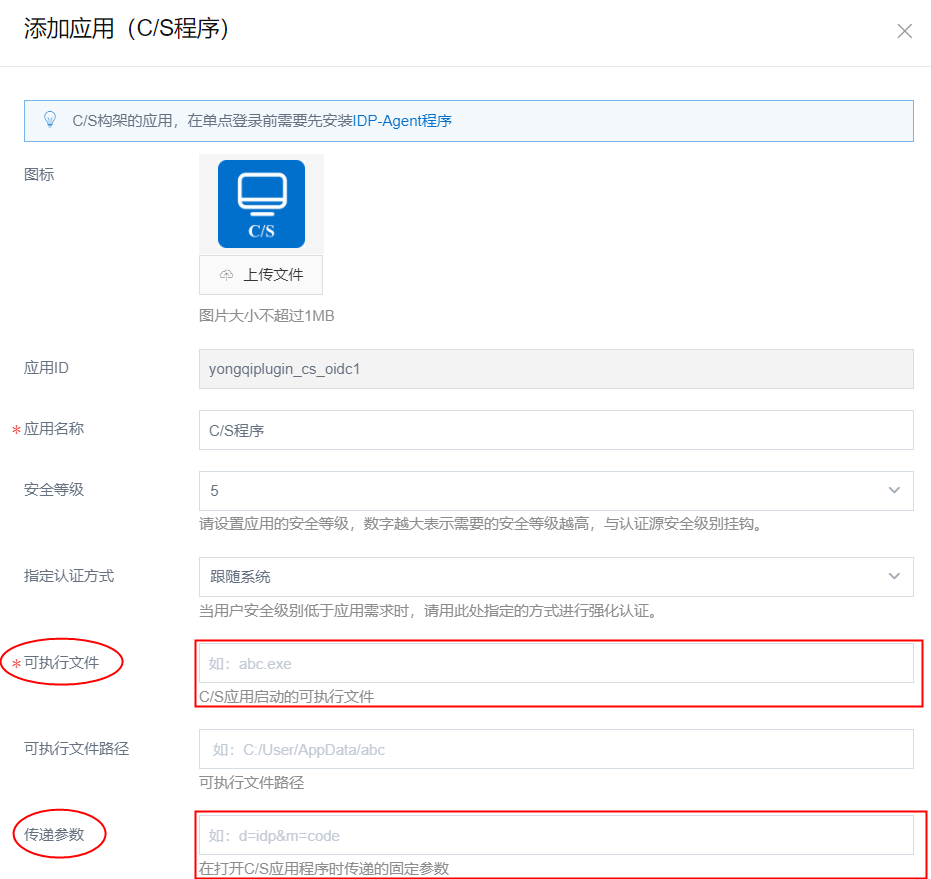
Task: Close the 添加应用 dialog with the X
Action: point(904,31)
